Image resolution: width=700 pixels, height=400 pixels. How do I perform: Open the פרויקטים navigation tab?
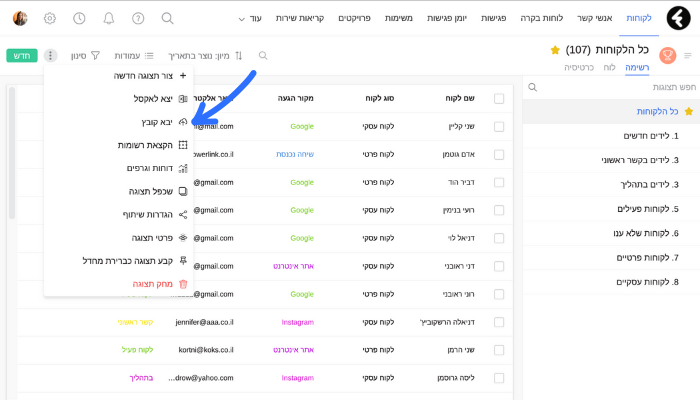pyautogui.click(x=354, y=18)
